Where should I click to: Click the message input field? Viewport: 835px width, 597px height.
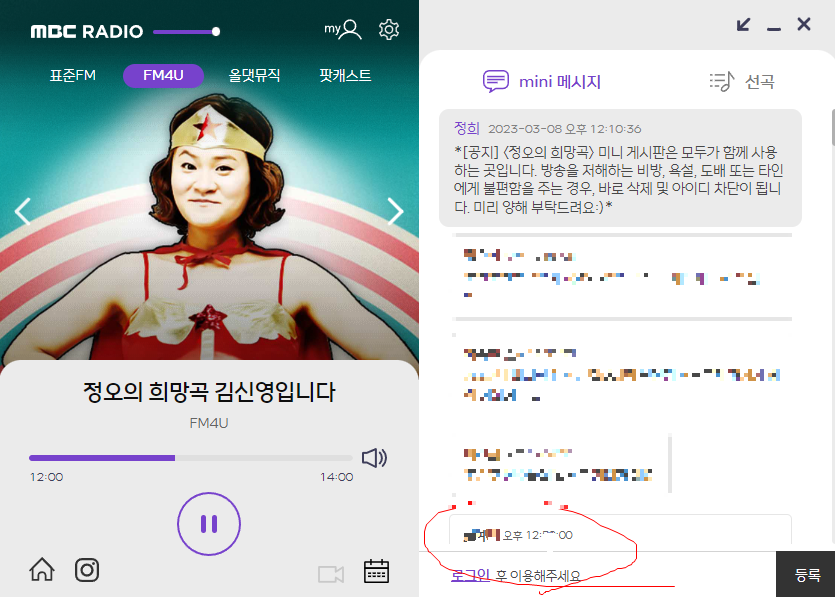click(x=597, y=575)
